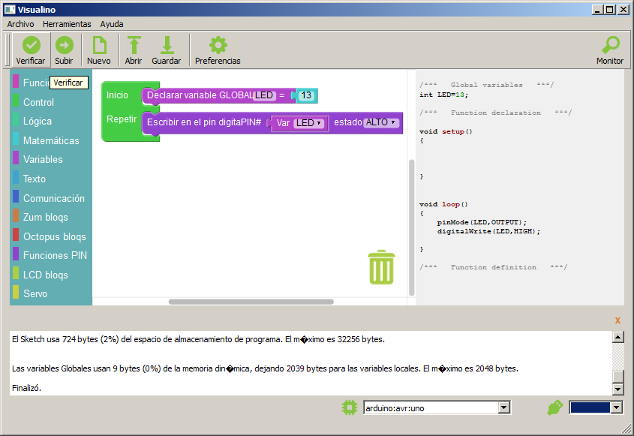Screen dimensions: 634x436
Task: Click the 'Las variables Globales usan' message
Action: tap(265, 368)
